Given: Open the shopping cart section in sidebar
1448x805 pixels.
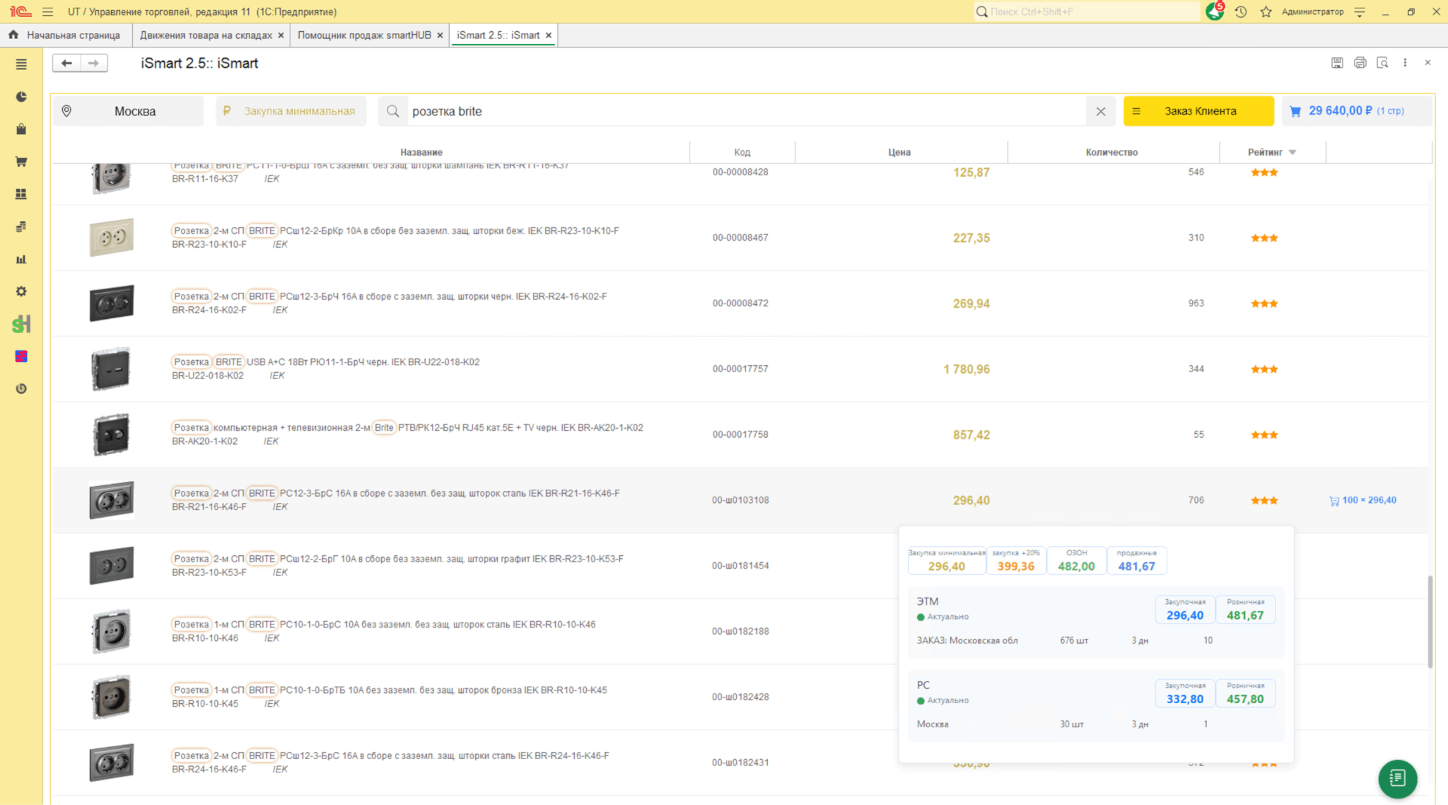Looking at the screenshot, I should [x=21, y=162].
